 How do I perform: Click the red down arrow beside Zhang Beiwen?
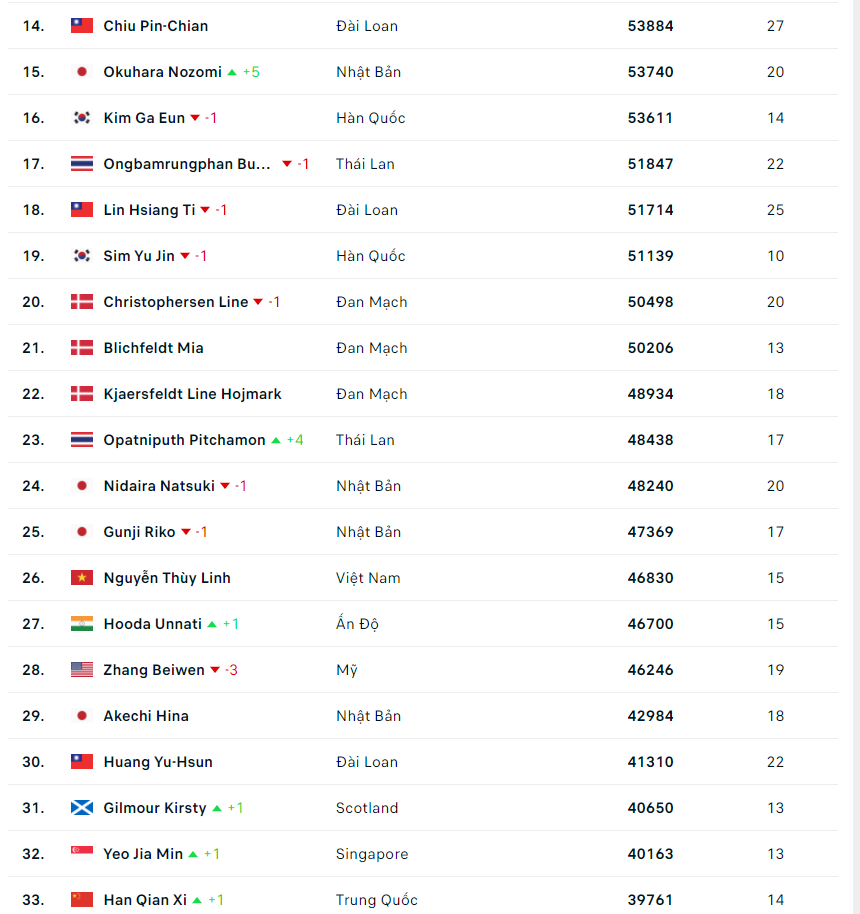click(x=215, y=670)
